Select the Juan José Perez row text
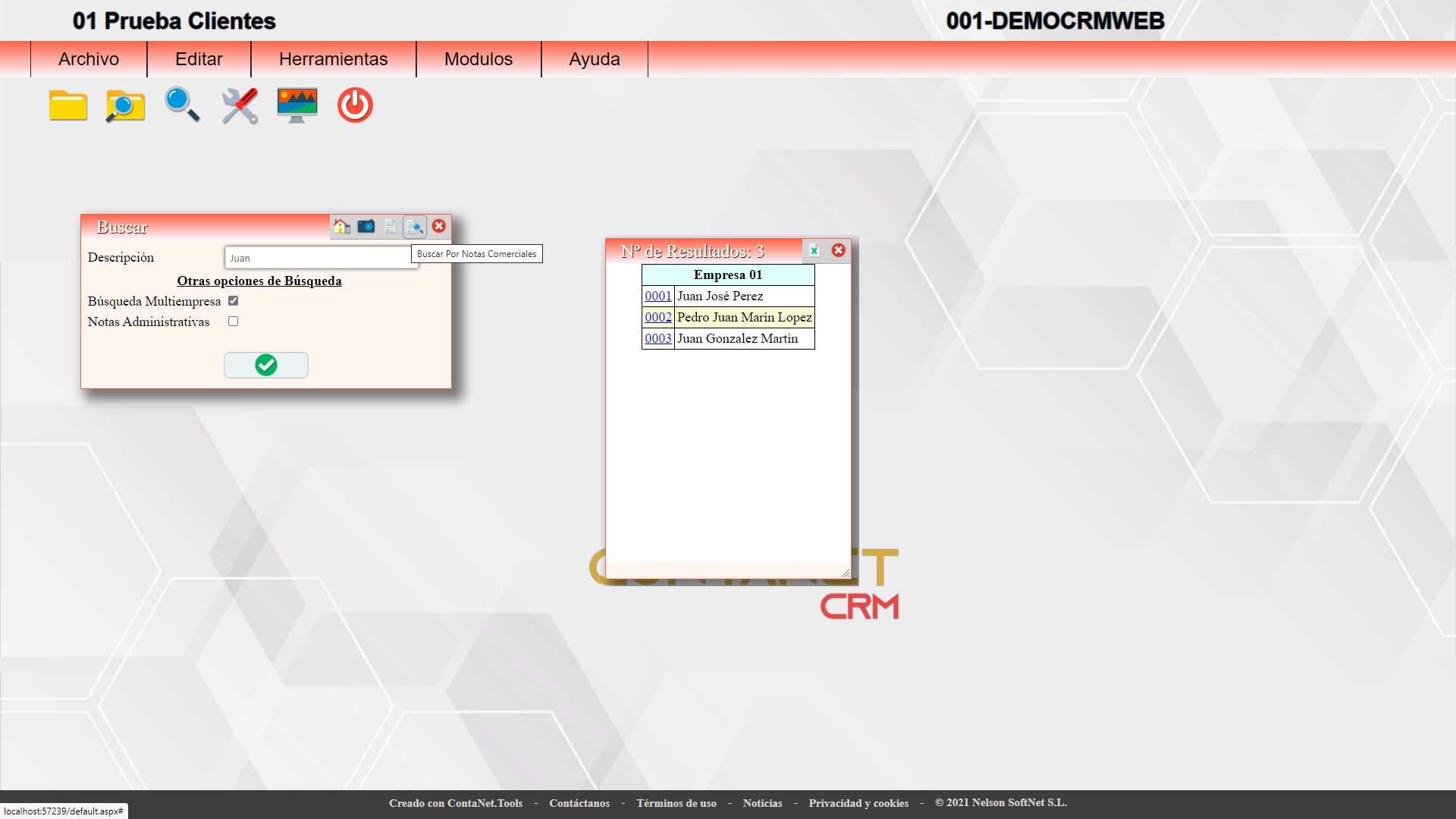The width and height of the screenshot is (1456, 819). pos(720,297)
